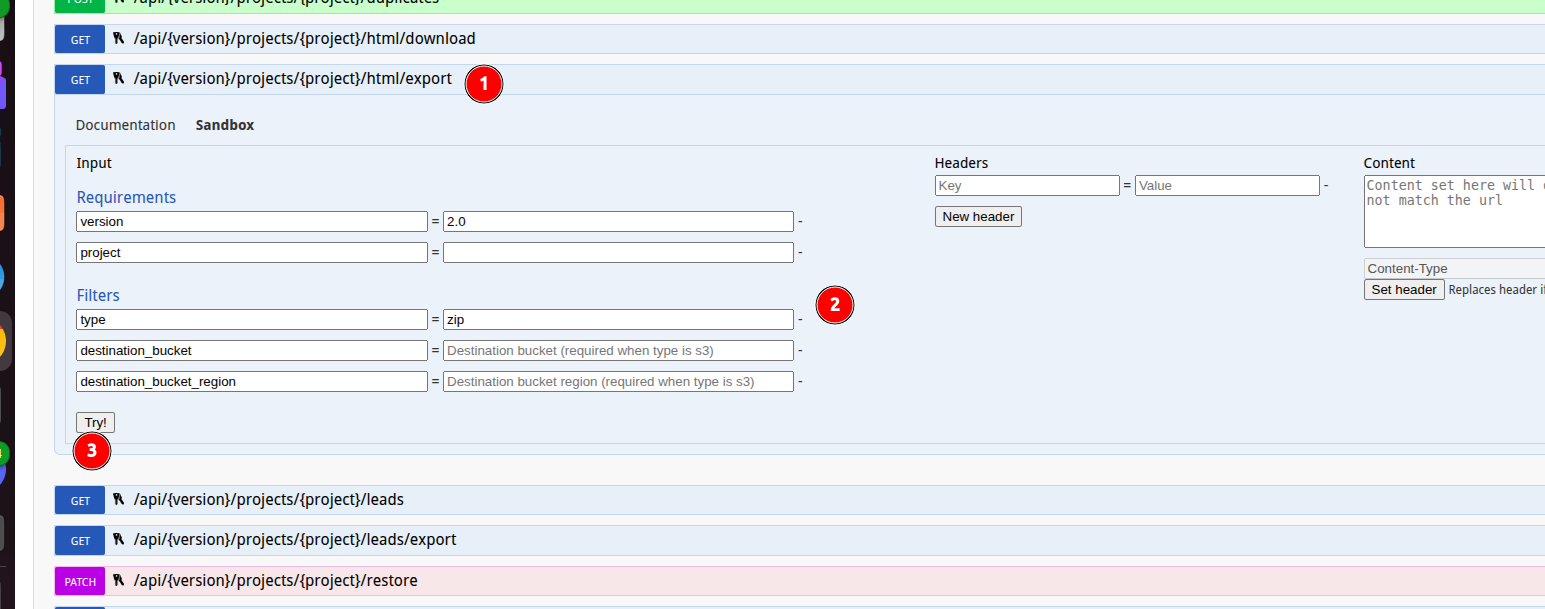Image resolution: width=1545 pixels, height=609 pixels.
Task: Remove the header row via its dash
Action: pyautogui.click(x=1326, y=186)
